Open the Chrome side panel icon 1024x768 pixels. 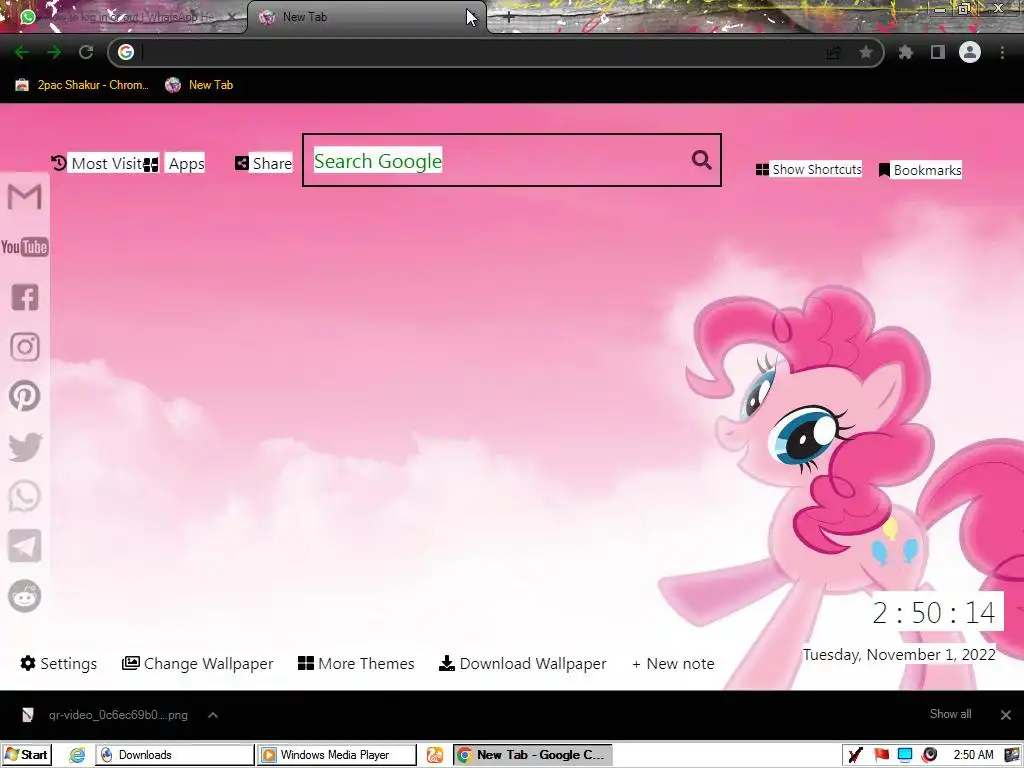coord(938,52)
